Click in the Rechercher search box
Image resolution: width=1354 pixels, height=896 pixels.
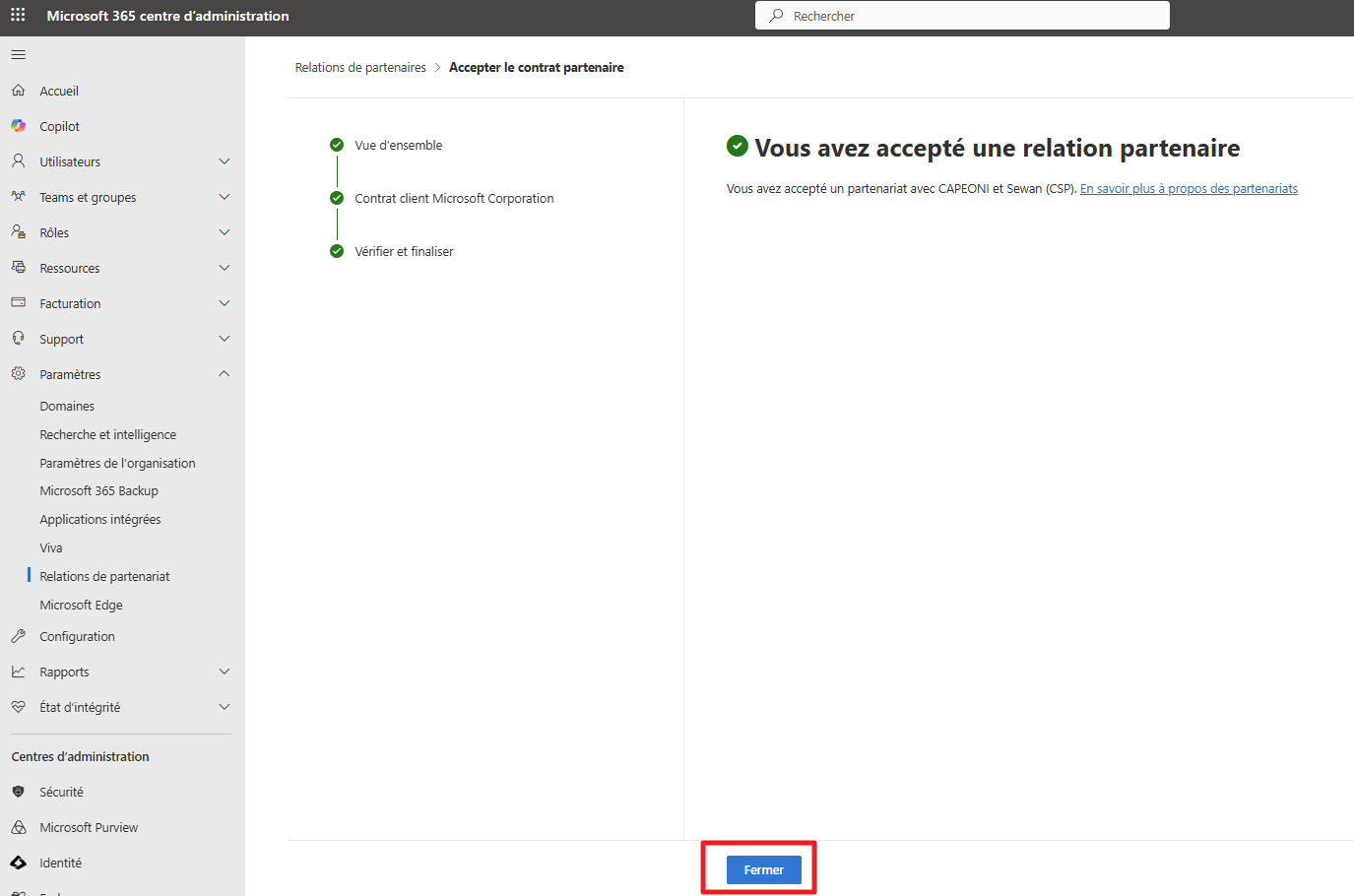[962, 16]
